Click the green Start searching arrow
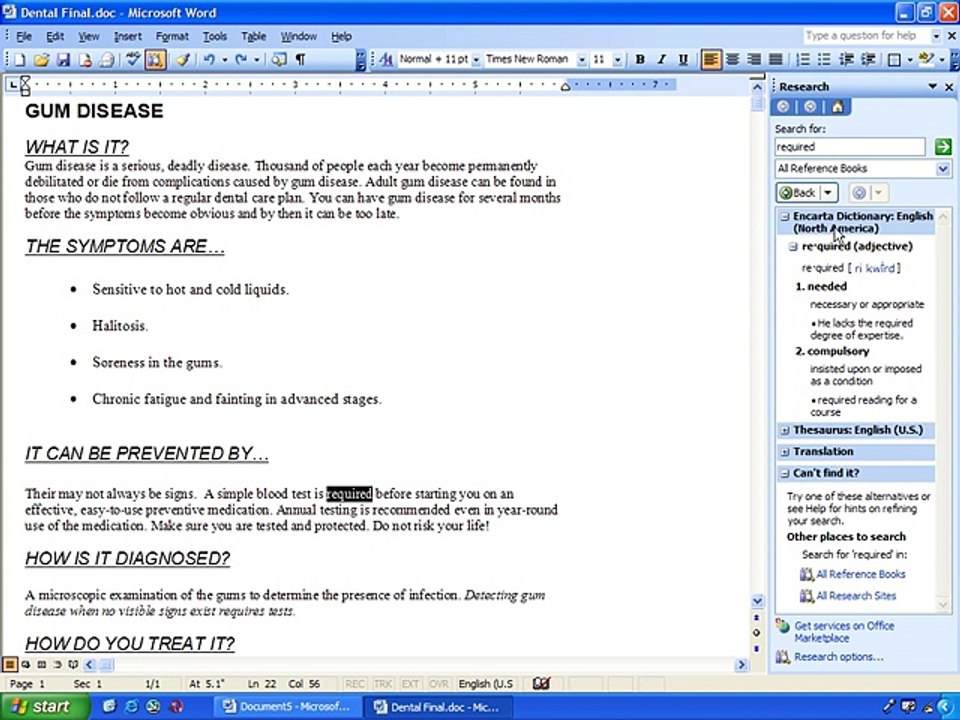This screenshot has width=960, height=720. (x=943, y=146)
